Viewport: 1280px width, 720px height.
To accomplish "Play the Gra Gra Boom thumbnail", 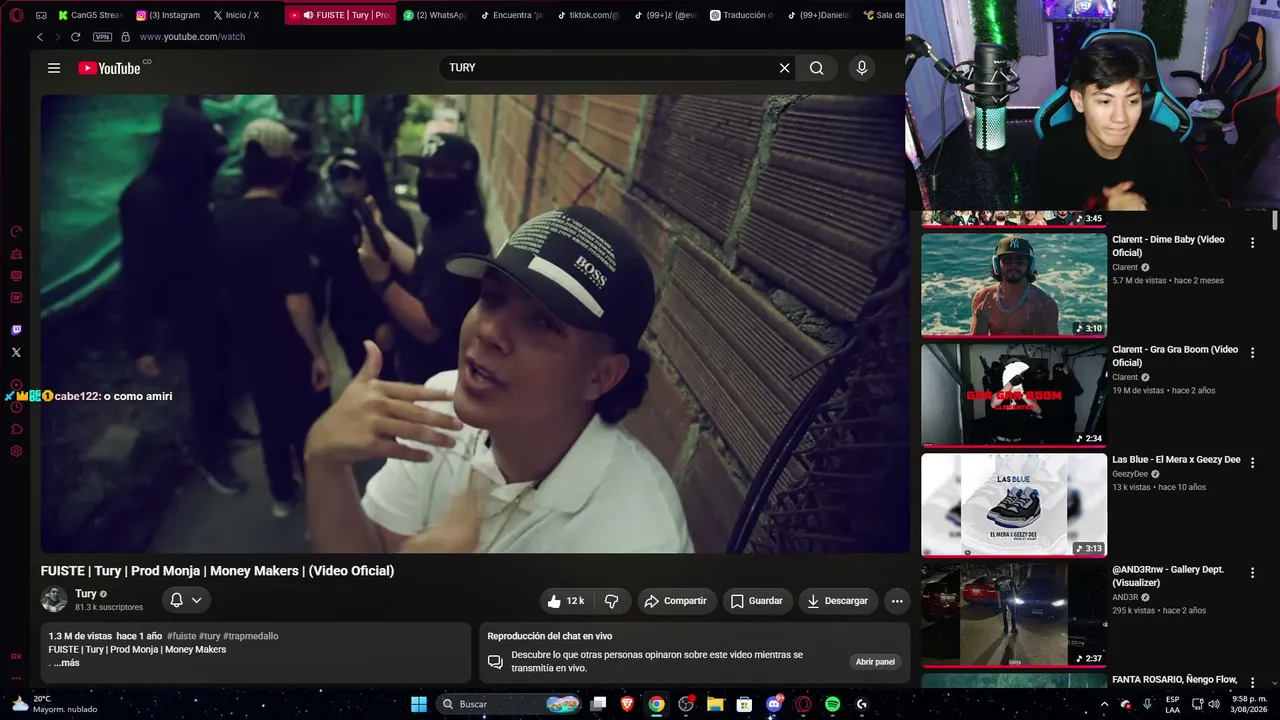I will tap(1014, 395).
